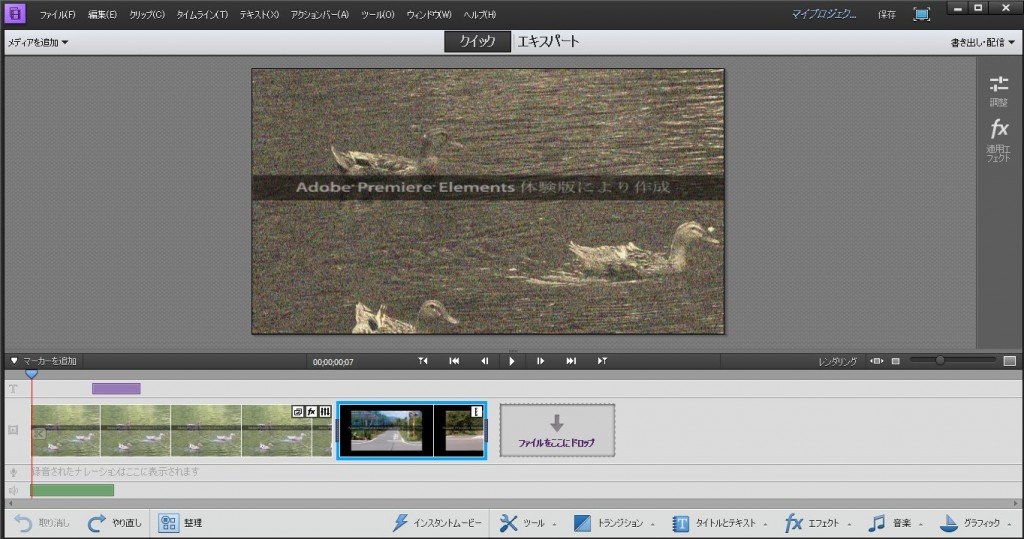Open the アクションバー(A) menu
The height and width of the screenshot is (539, 1024).
pos(320,14)
